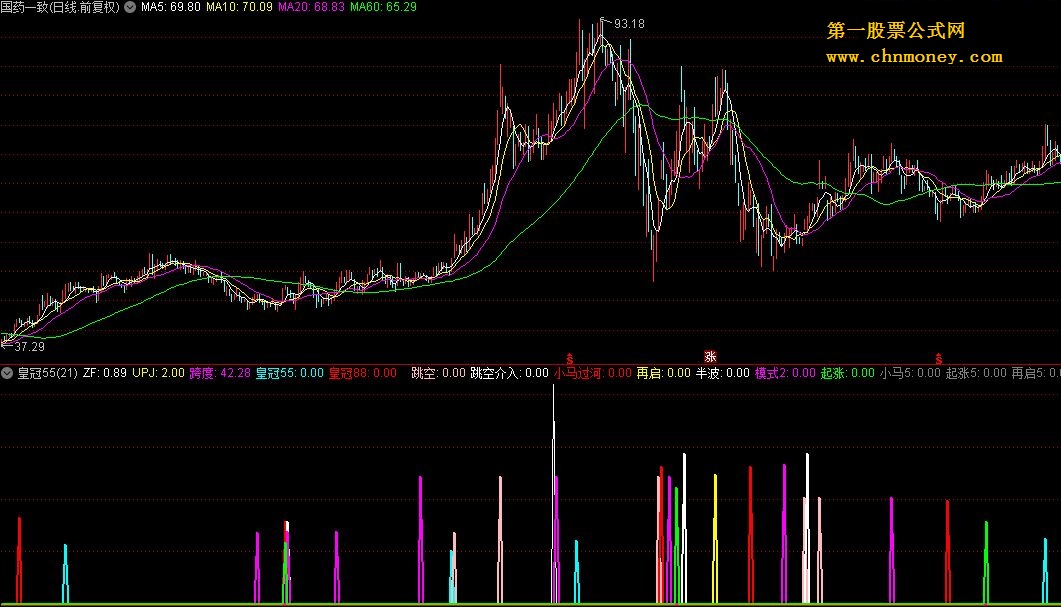Click the 模式2: 0.00 value
1061x607 pixels.
(x=785, y=373)
